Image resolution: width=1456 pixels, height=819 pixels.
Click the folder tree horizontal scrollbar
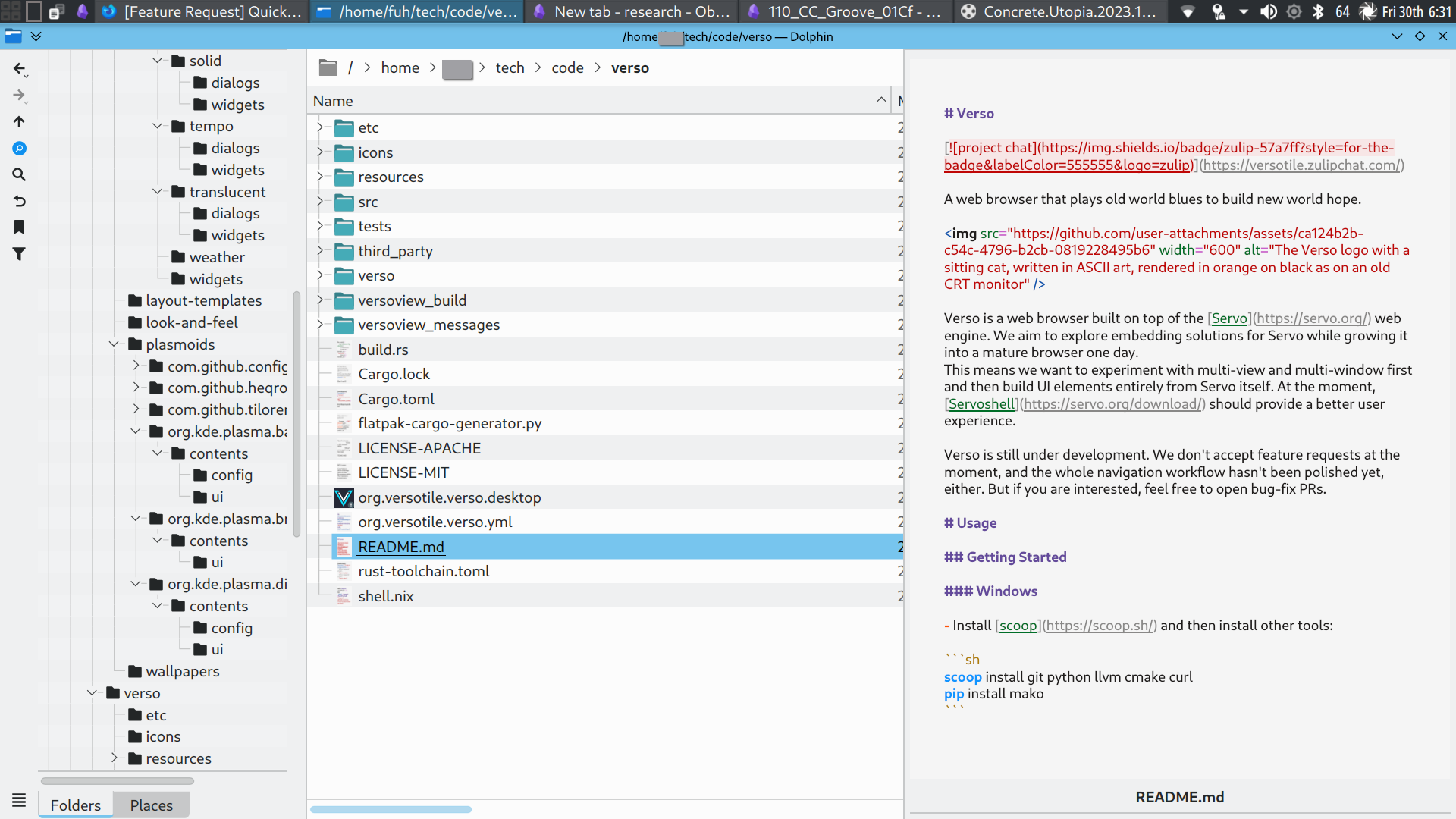(x=118, y=781)
